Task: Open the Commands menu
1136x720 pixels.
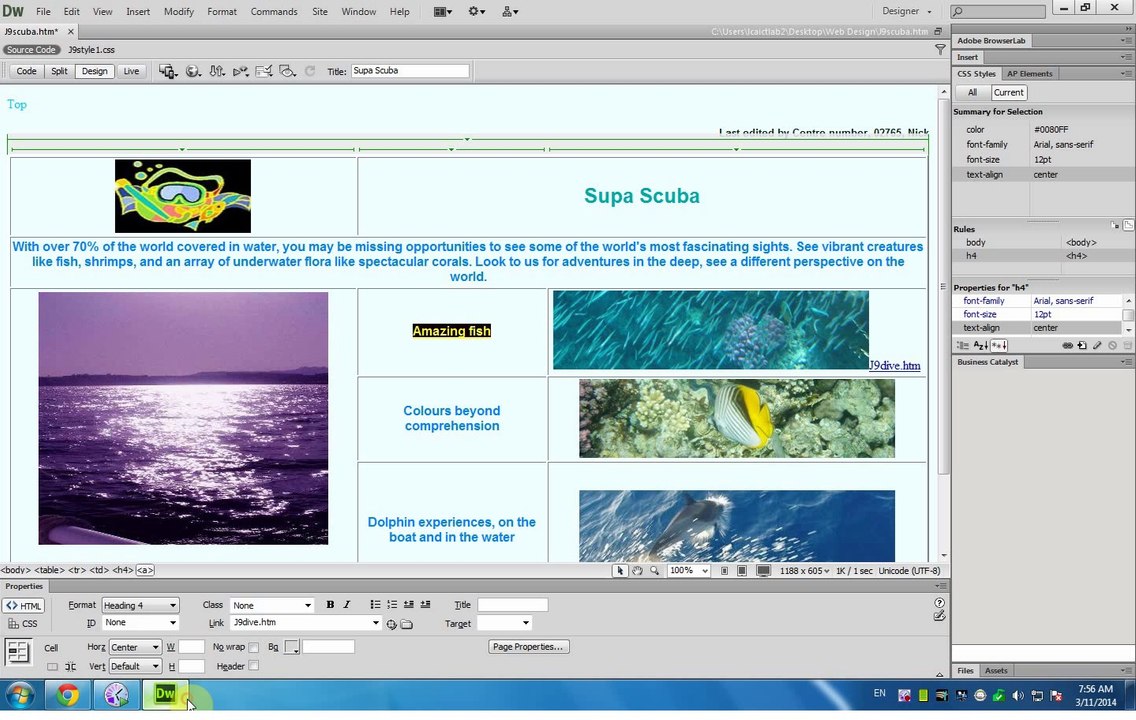Action: pyautogui.click(x=274, y=12)
